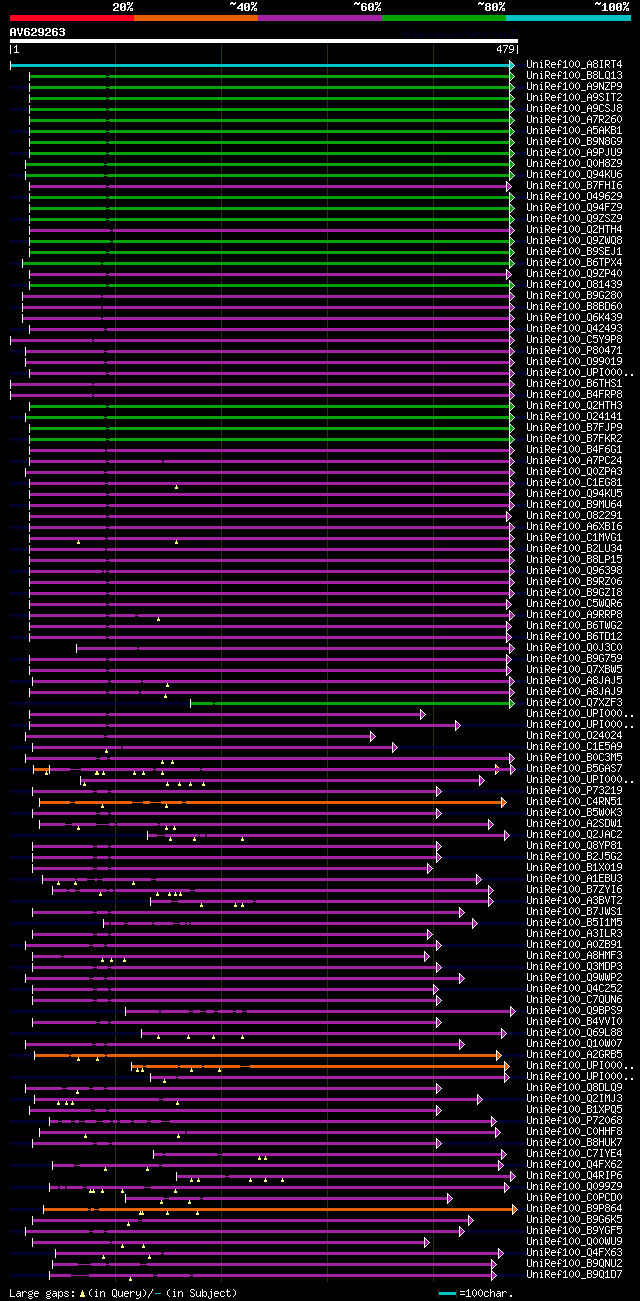Open hit UniRef100_B9Q1D7
The image size is (640, 1301).
point(574,1274)
